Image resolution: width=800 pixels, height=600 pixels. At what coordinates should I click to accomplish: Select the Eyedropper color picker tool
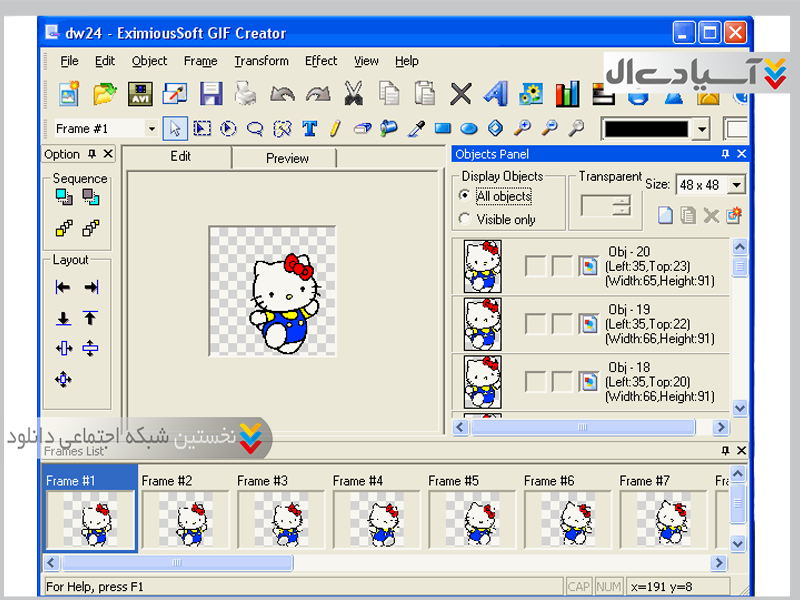pos(417,128)
